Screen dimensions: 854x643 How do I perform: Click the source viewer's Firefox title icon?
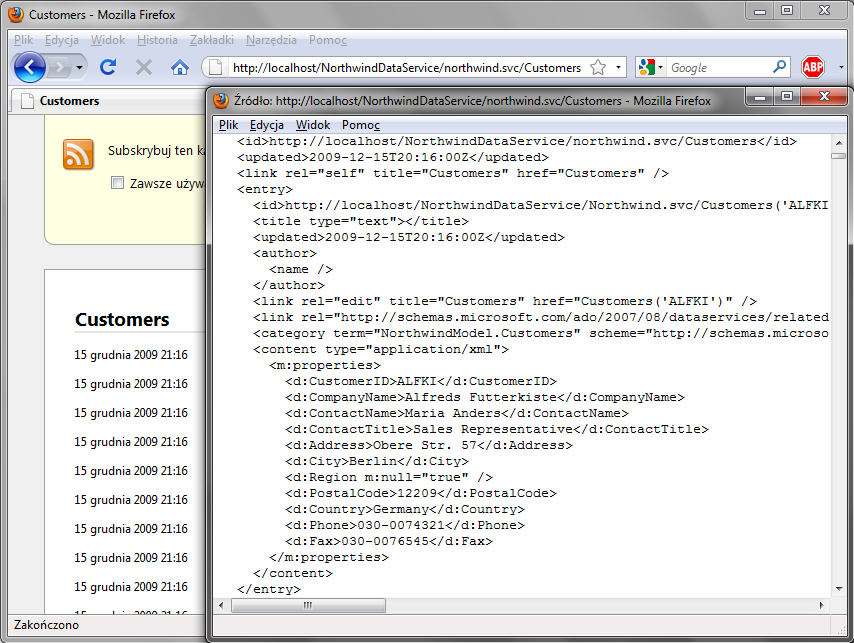point(221,100)
